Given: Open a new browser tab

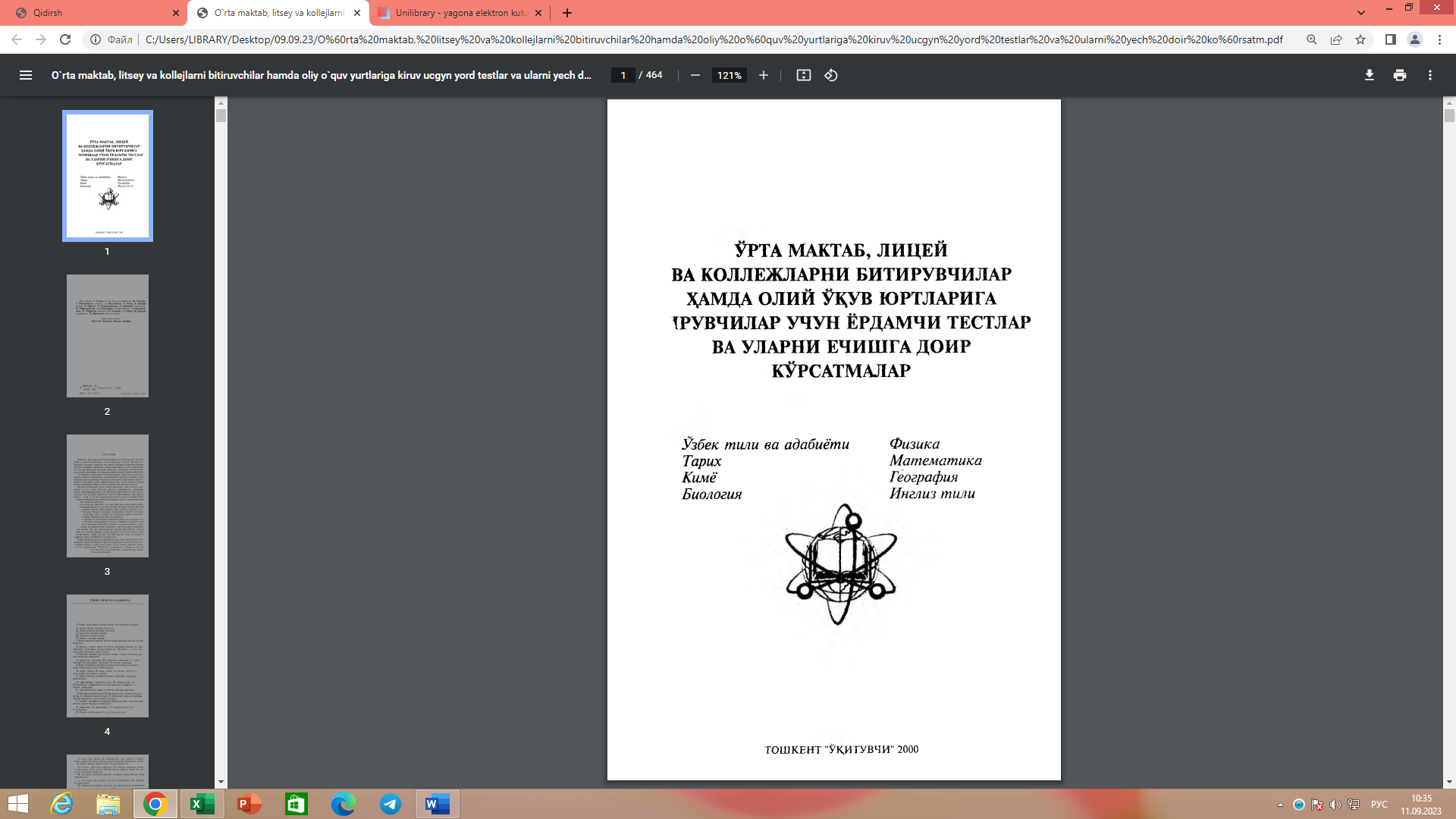Looking at the screenshot, I should point(566,13).
